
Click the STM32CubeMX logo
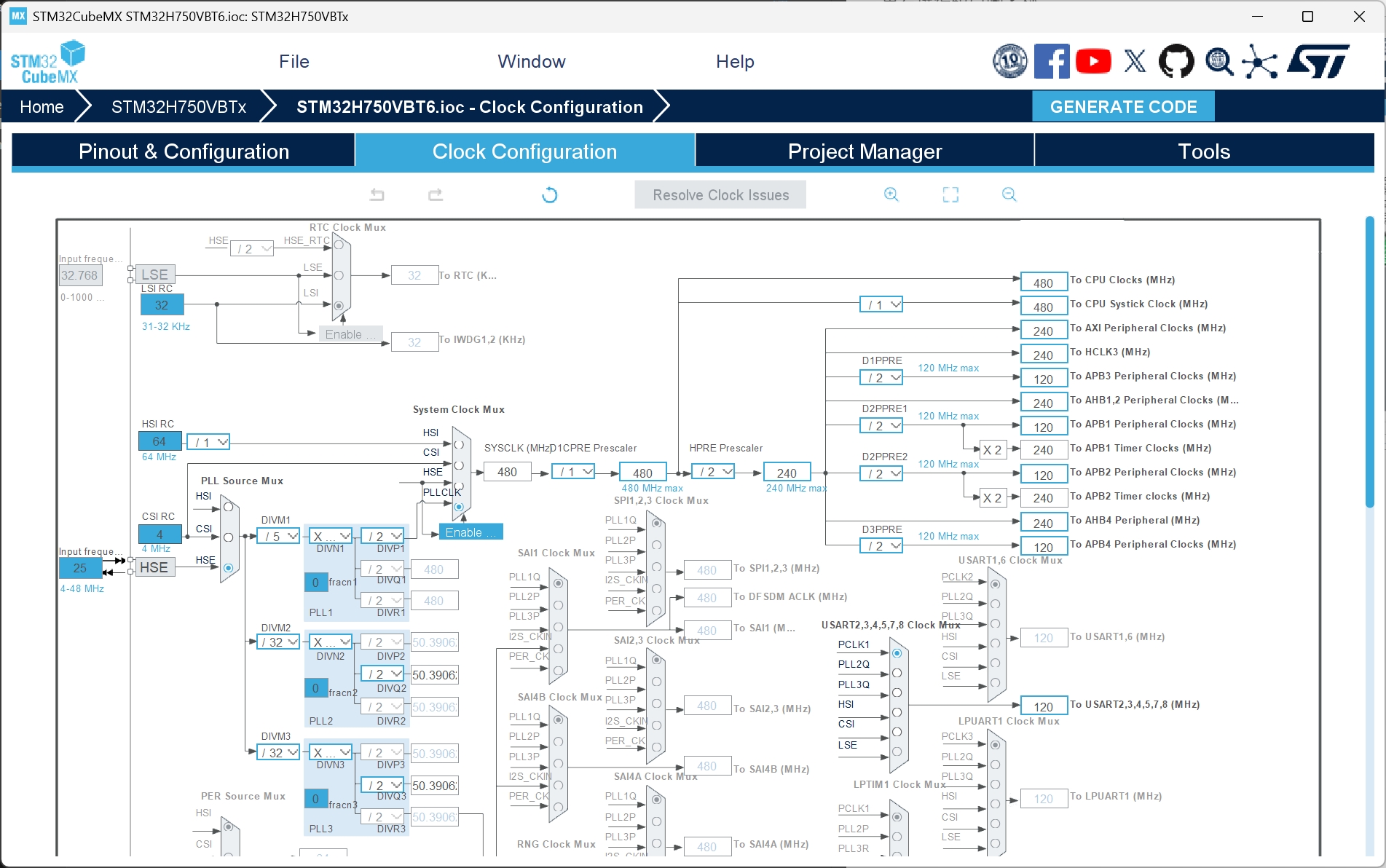48,63
